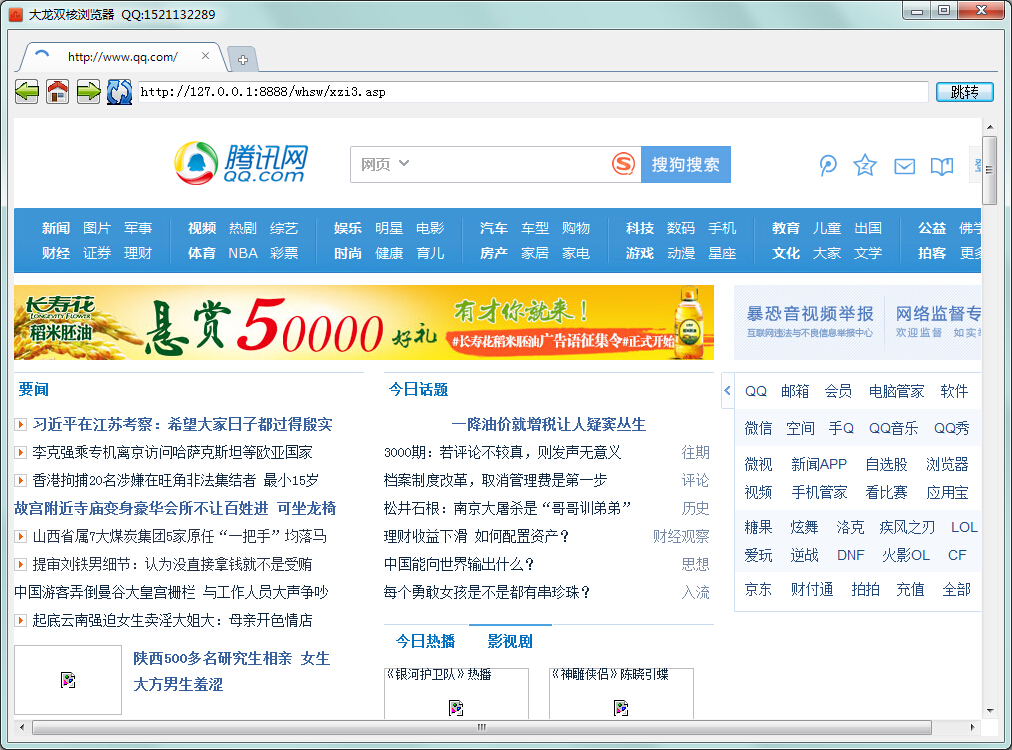
Task: Click play icon beside 起底云南 headline
Action: (x=21, y=620)
